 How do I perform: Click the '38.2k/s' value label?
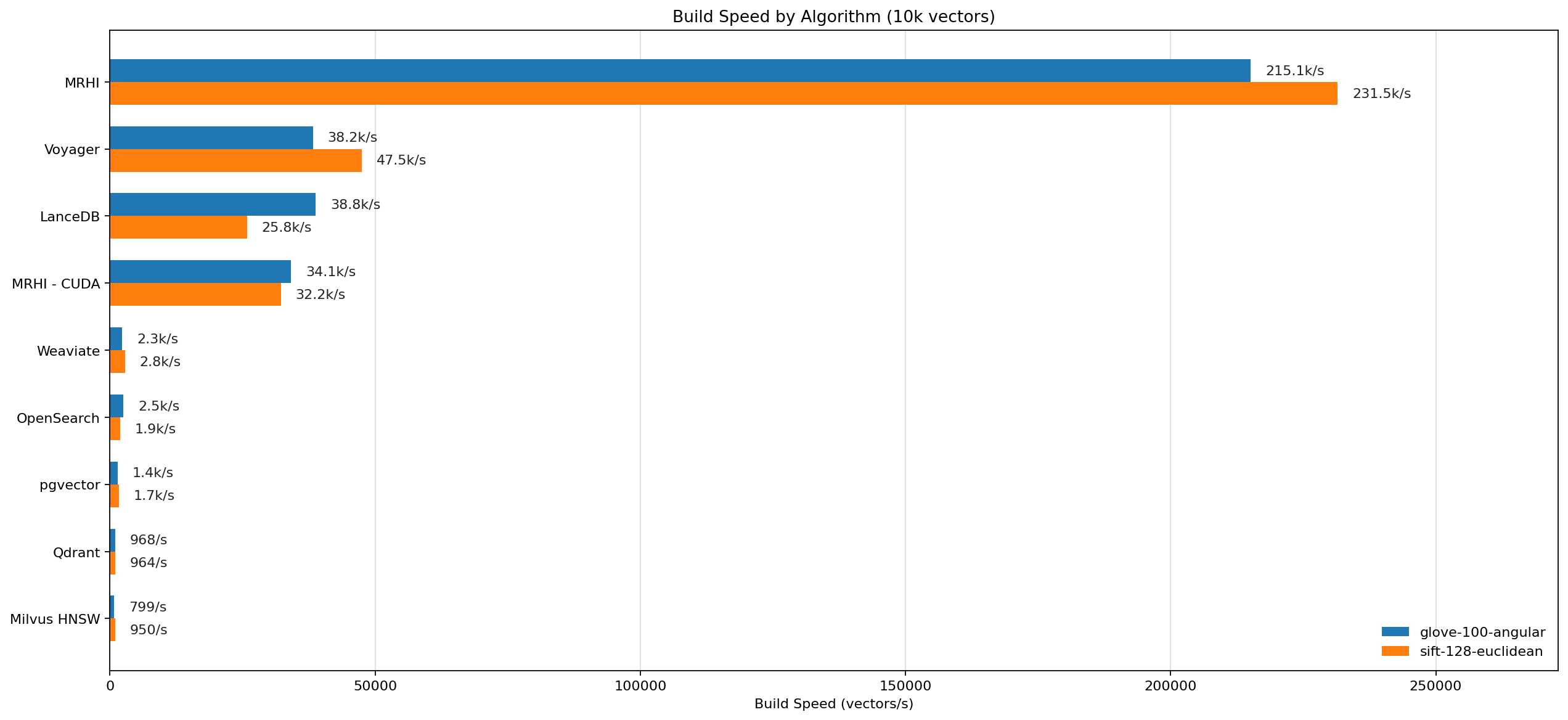[x=353, y=137]
